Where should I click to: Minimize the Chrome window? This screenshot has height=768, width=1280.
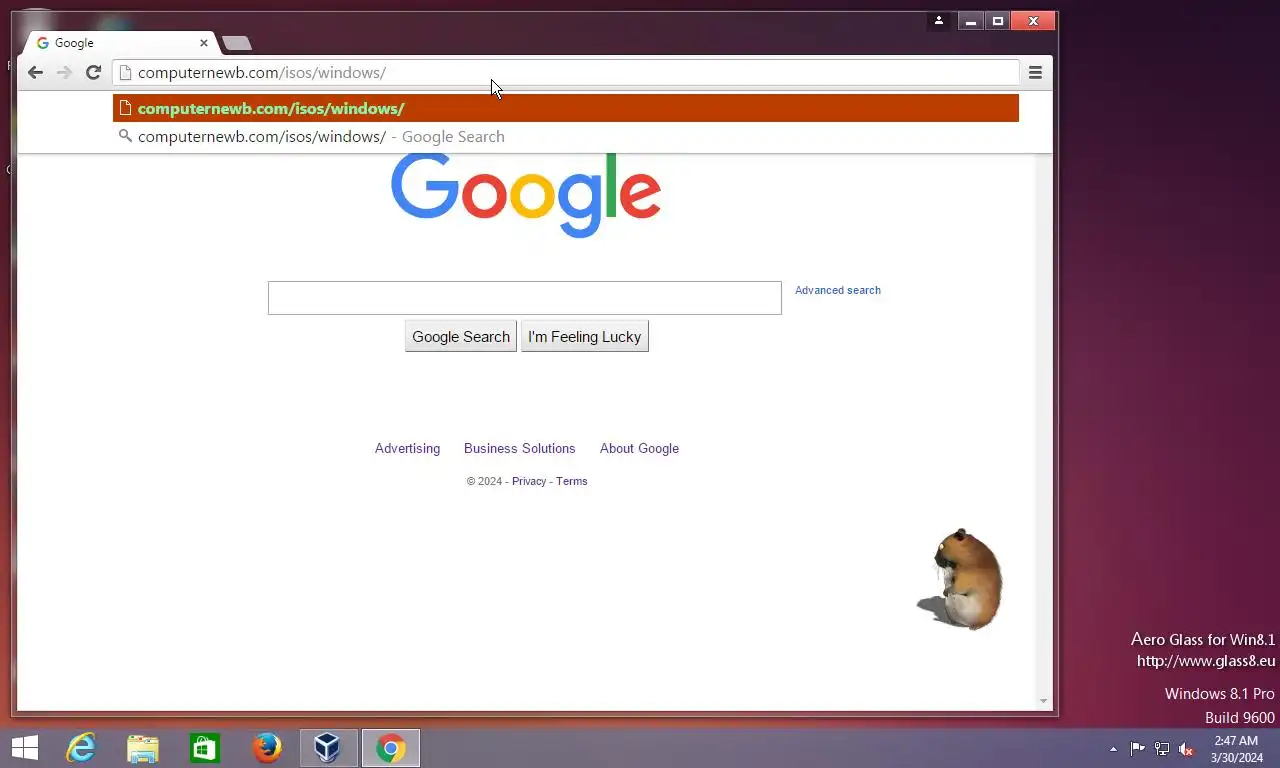[970, 21]
